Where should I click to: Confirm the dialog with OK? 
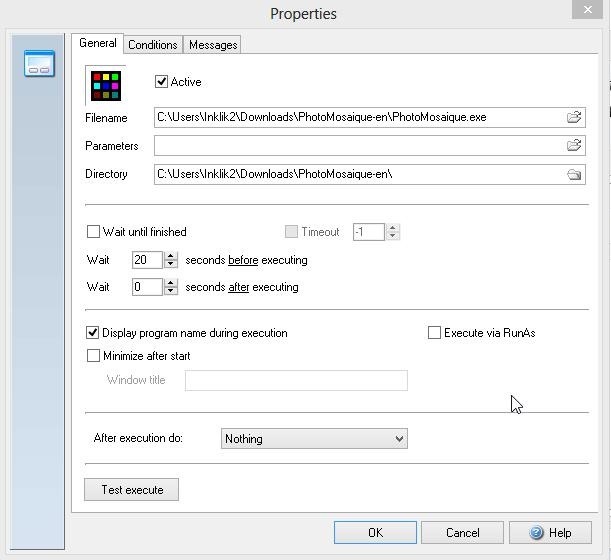coord(375,532)
